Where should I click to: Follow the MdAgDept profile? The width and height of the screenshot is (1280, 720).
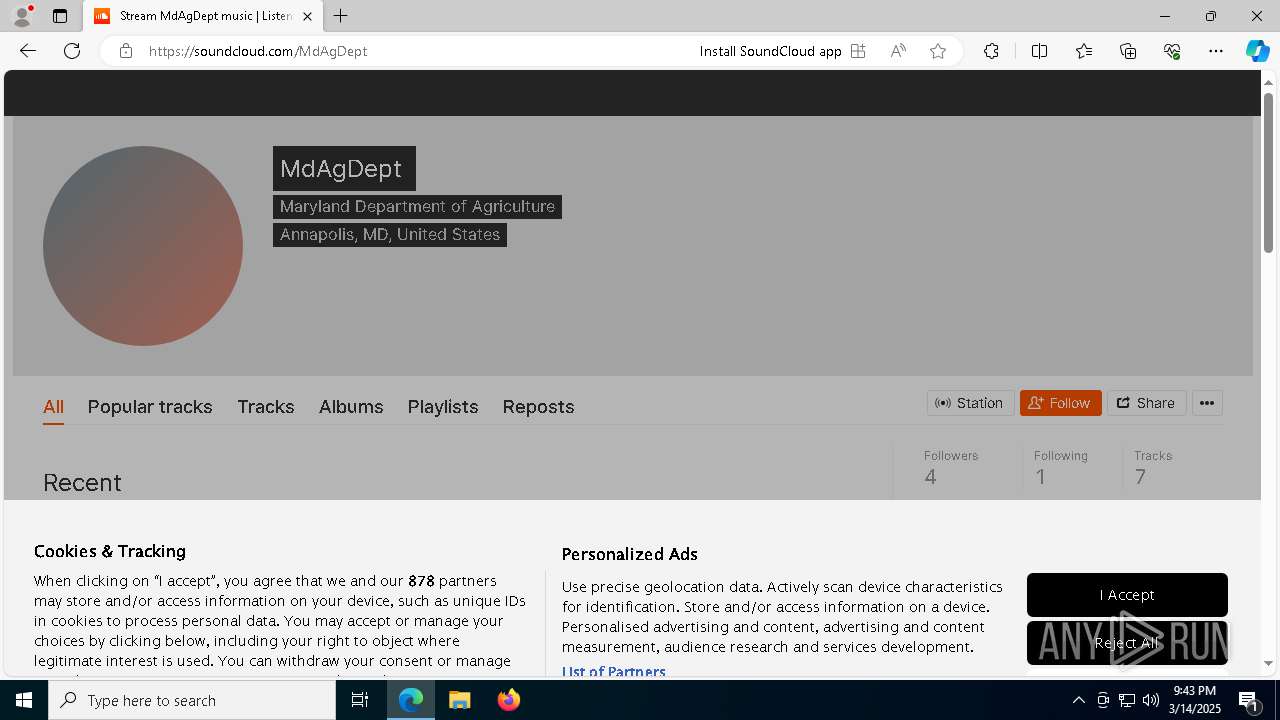click(x=1061, y=403)
